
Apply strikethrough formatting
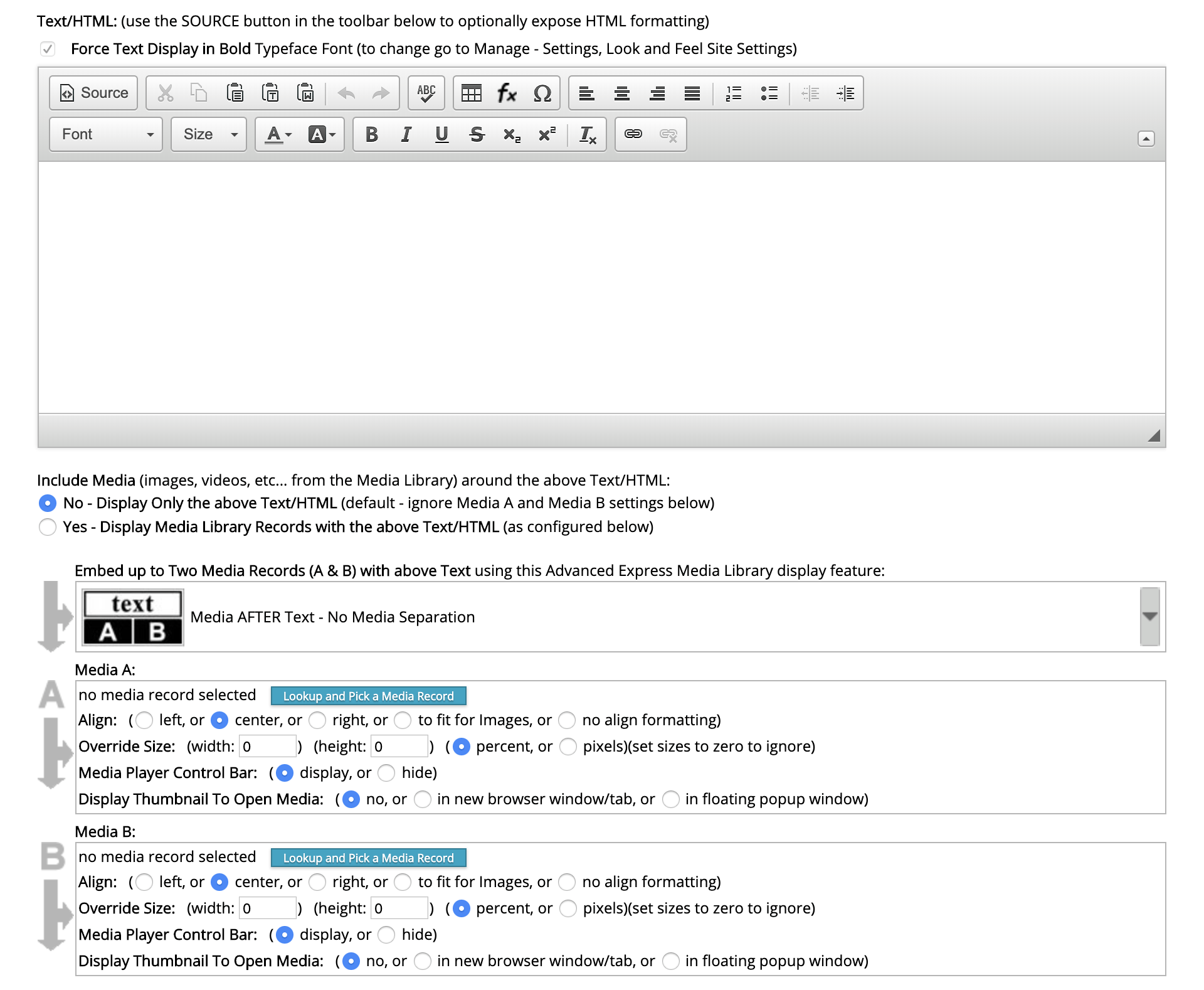[x=477, y=134]
